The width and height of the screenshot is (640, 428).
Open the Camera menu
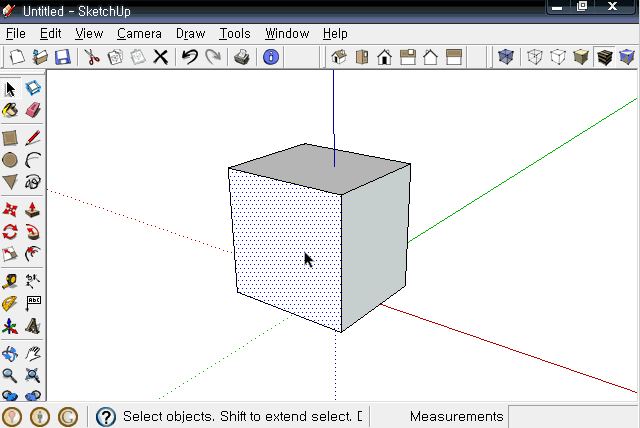[139, 33]
